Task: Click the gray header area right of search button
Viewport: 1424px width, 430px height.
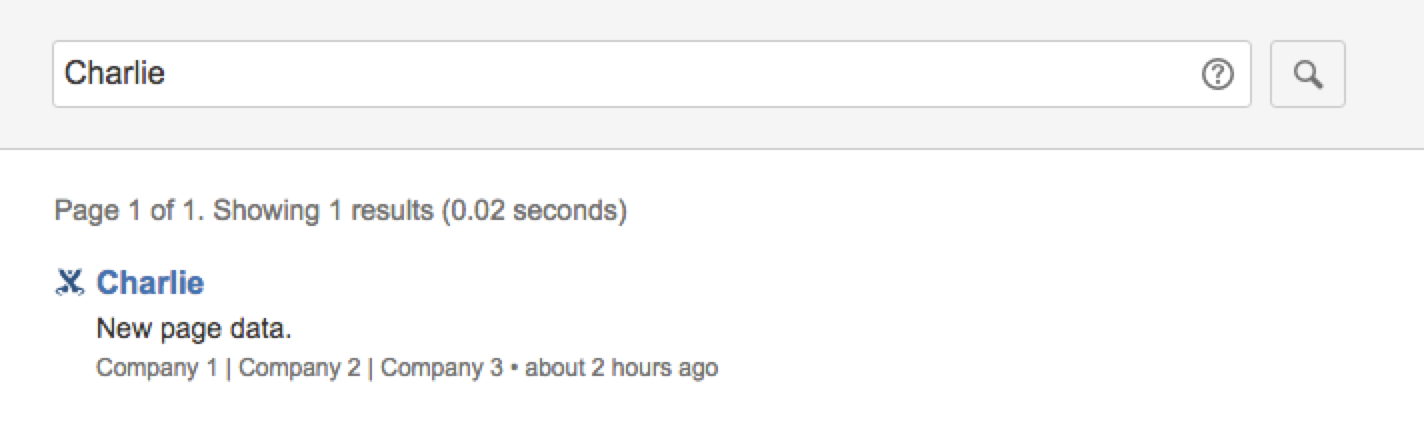Action: point(1385,74)
